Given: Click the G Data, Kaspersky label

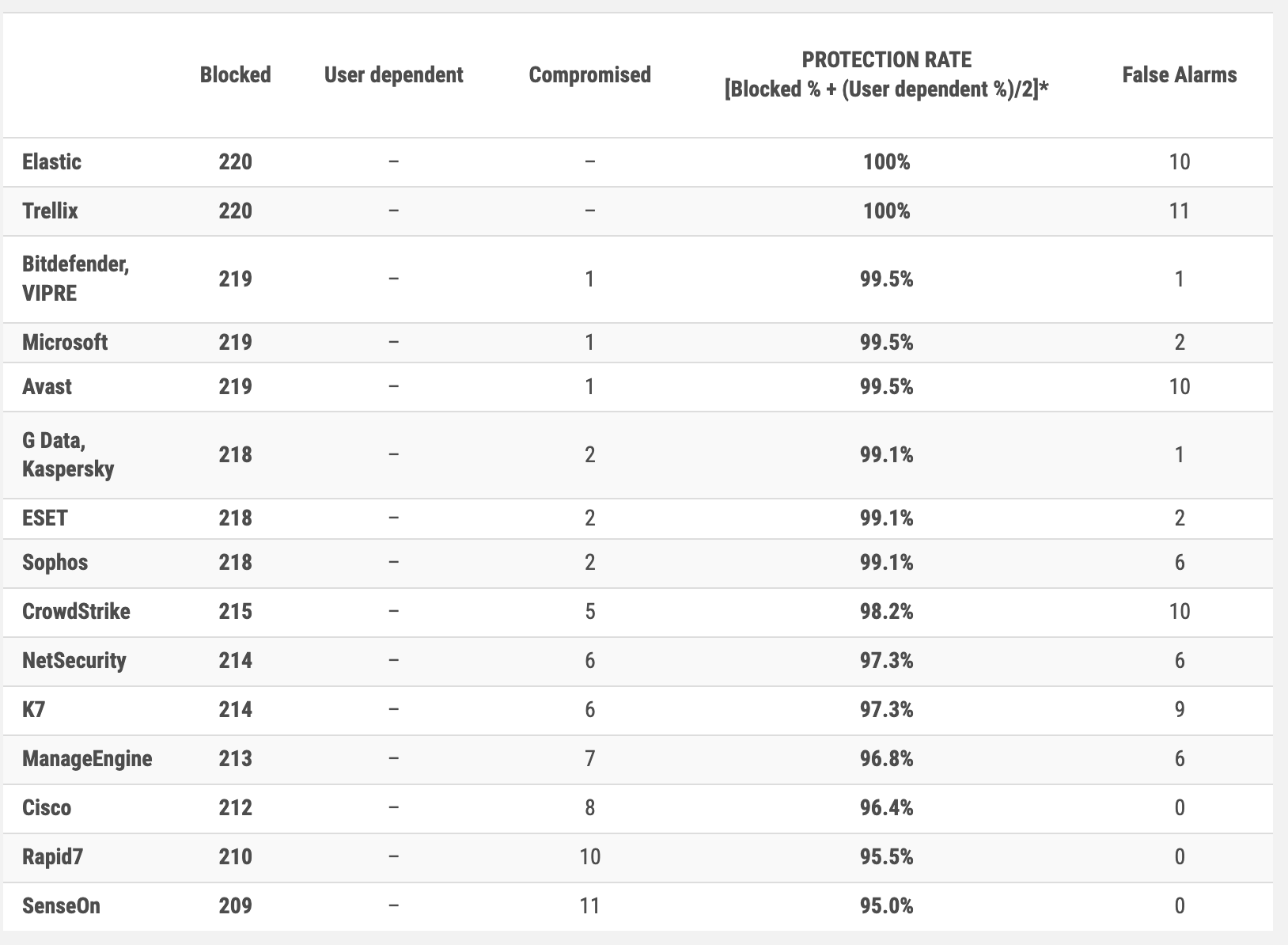Looking at the screenshot, I should (x=68, y=454).
